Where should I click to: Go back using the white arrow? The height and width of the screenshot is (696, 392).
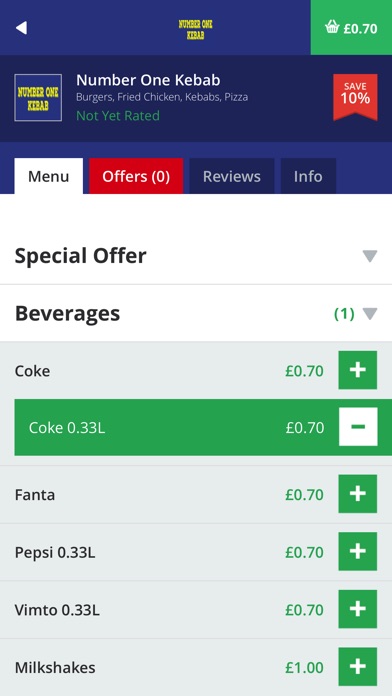pos(21,28)
